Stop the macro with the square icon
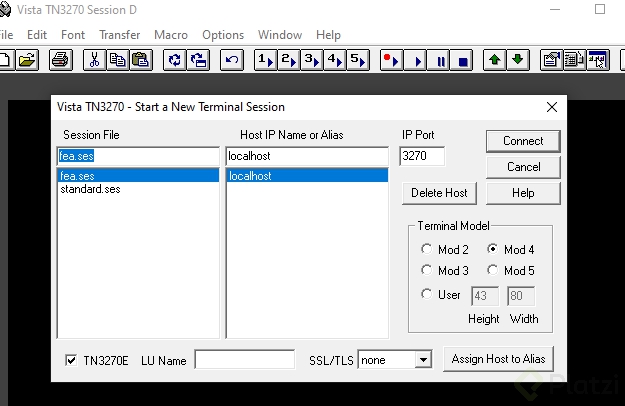 pyautogui.click(x=462, y=60)
